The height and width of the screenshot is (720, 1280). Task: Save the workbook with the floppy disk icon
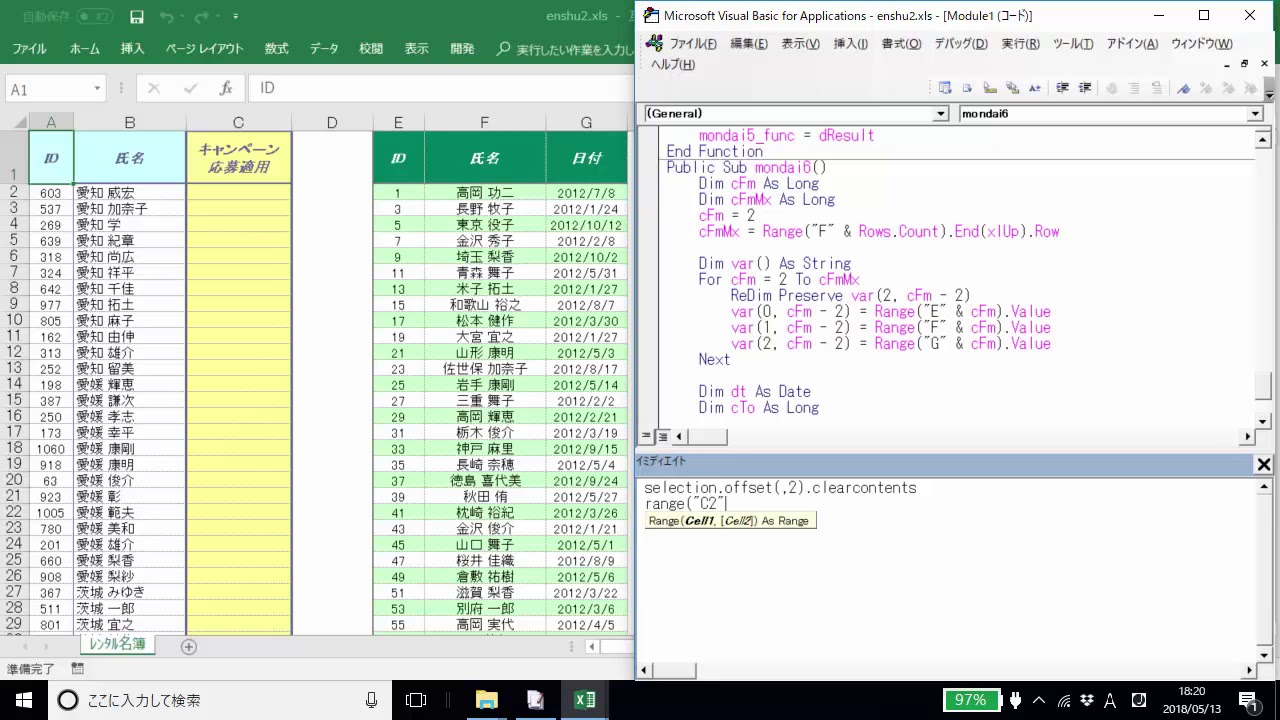pos(137,17)
